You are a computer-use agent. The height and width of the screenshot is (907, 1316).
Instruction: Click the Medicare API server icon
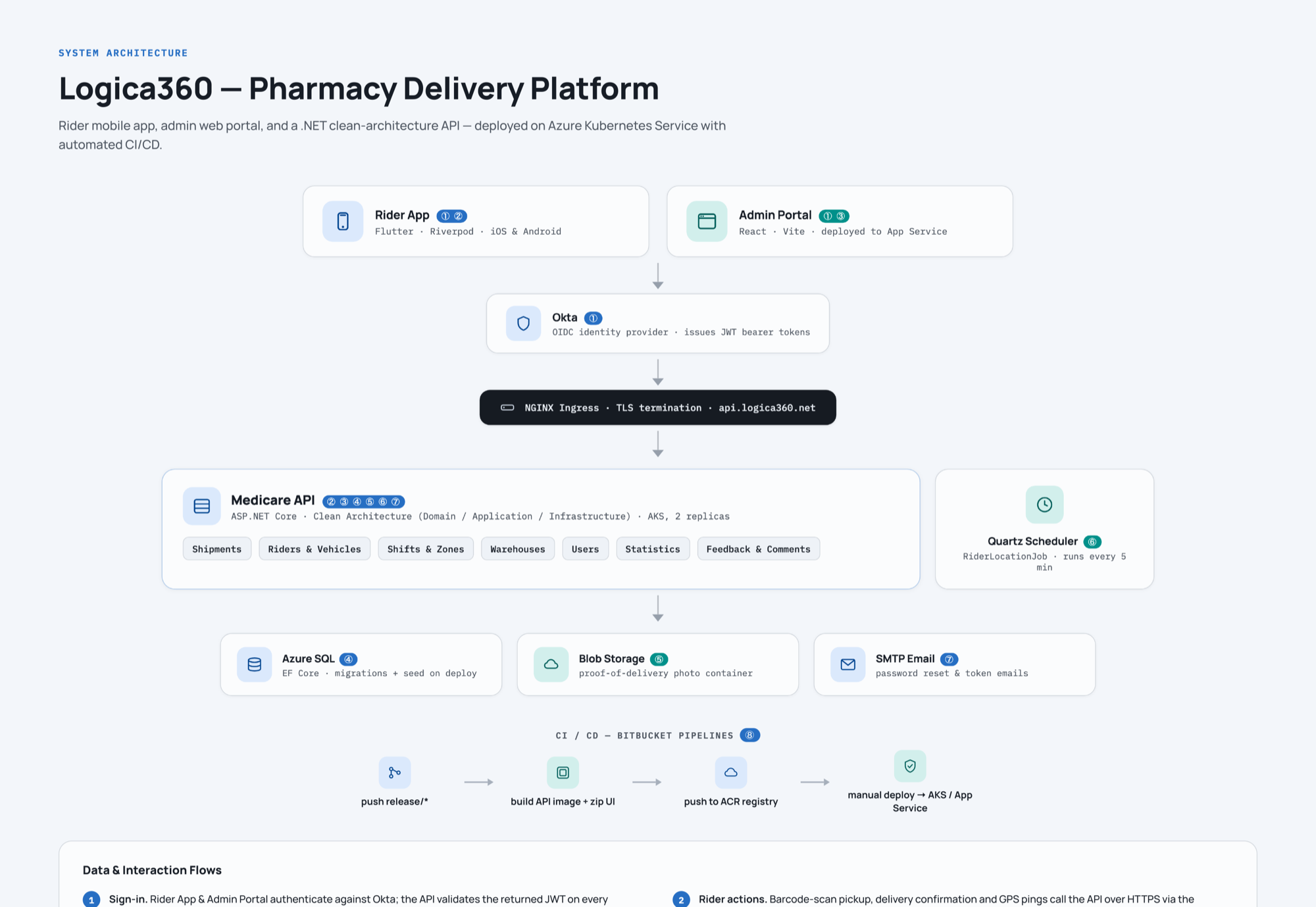tap(202, 506)
